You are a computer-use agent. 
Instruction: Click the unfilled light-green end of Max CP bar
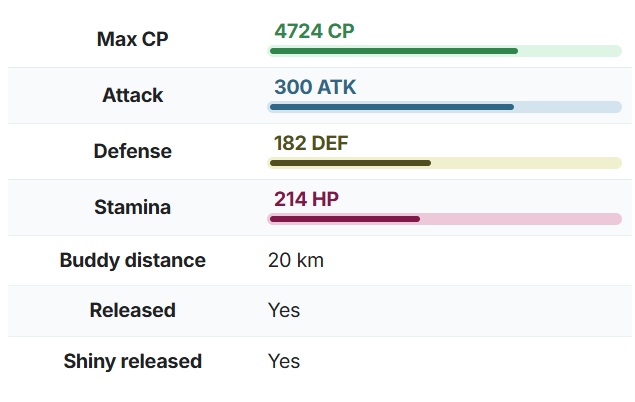coord(570,51)
